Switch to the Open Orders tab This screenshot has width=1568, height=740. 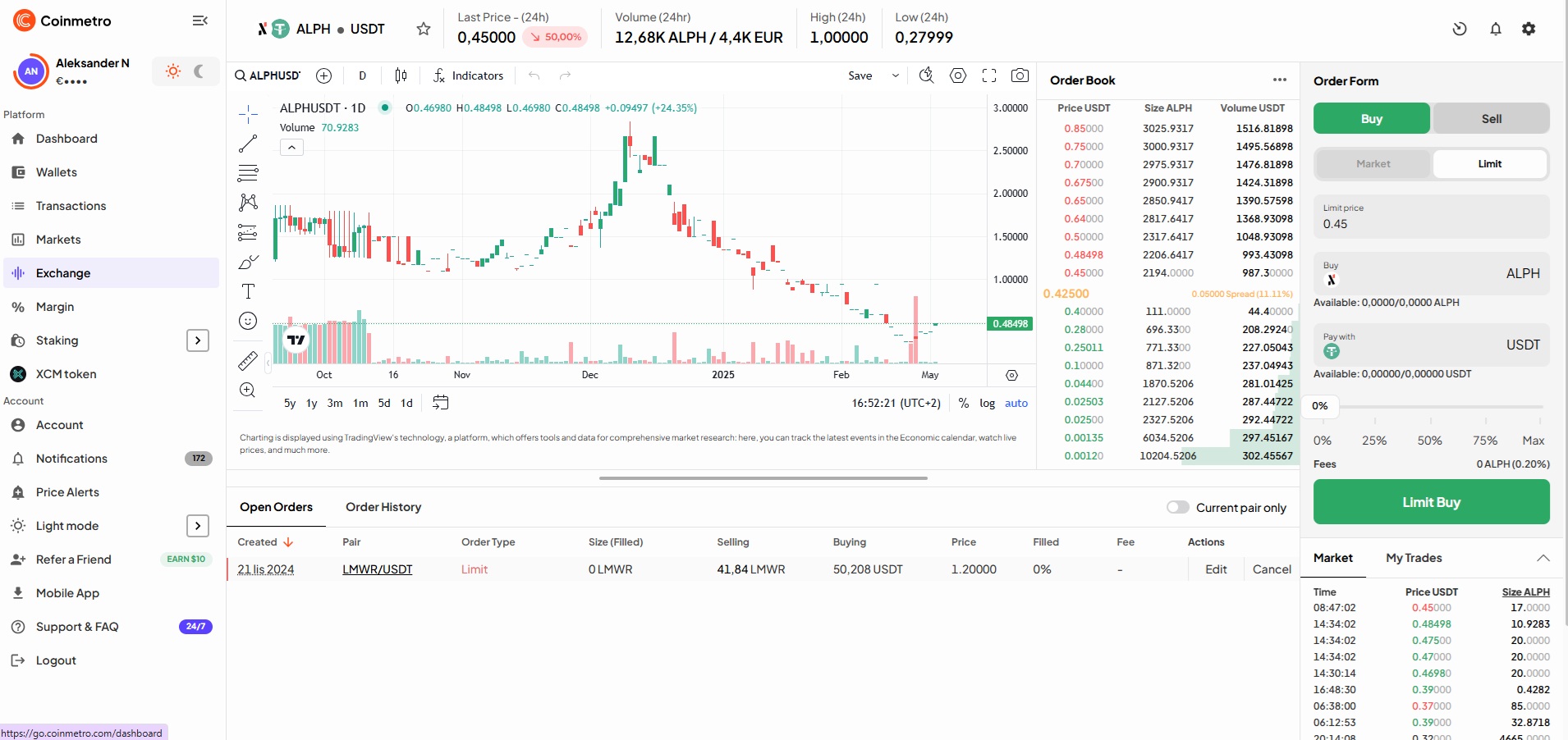pyautogui.click(x=276, y=507)
